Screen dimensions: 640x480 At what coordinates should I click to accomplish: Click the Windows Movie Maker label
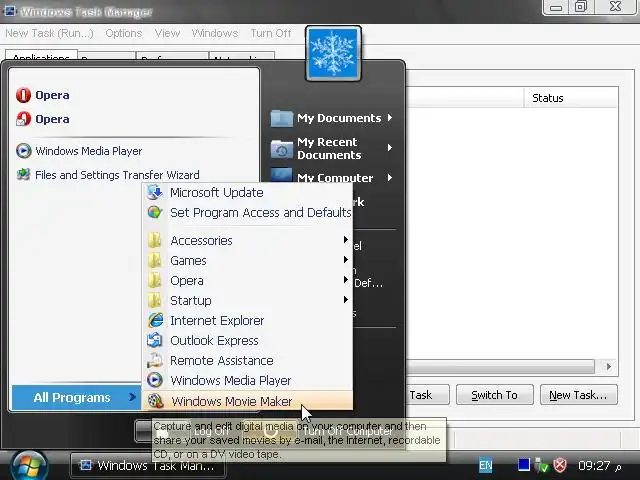click(231, 401)
